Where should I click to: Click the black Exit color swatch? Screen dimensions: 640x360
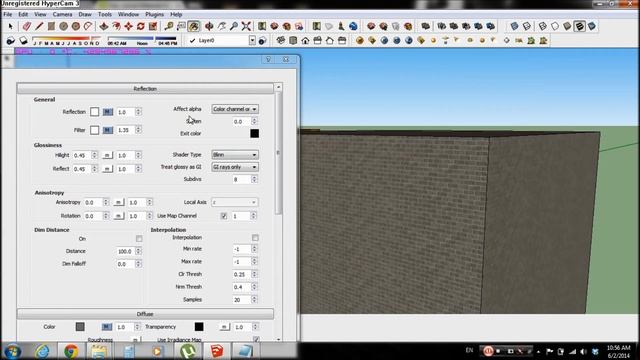tap(254, 133)
